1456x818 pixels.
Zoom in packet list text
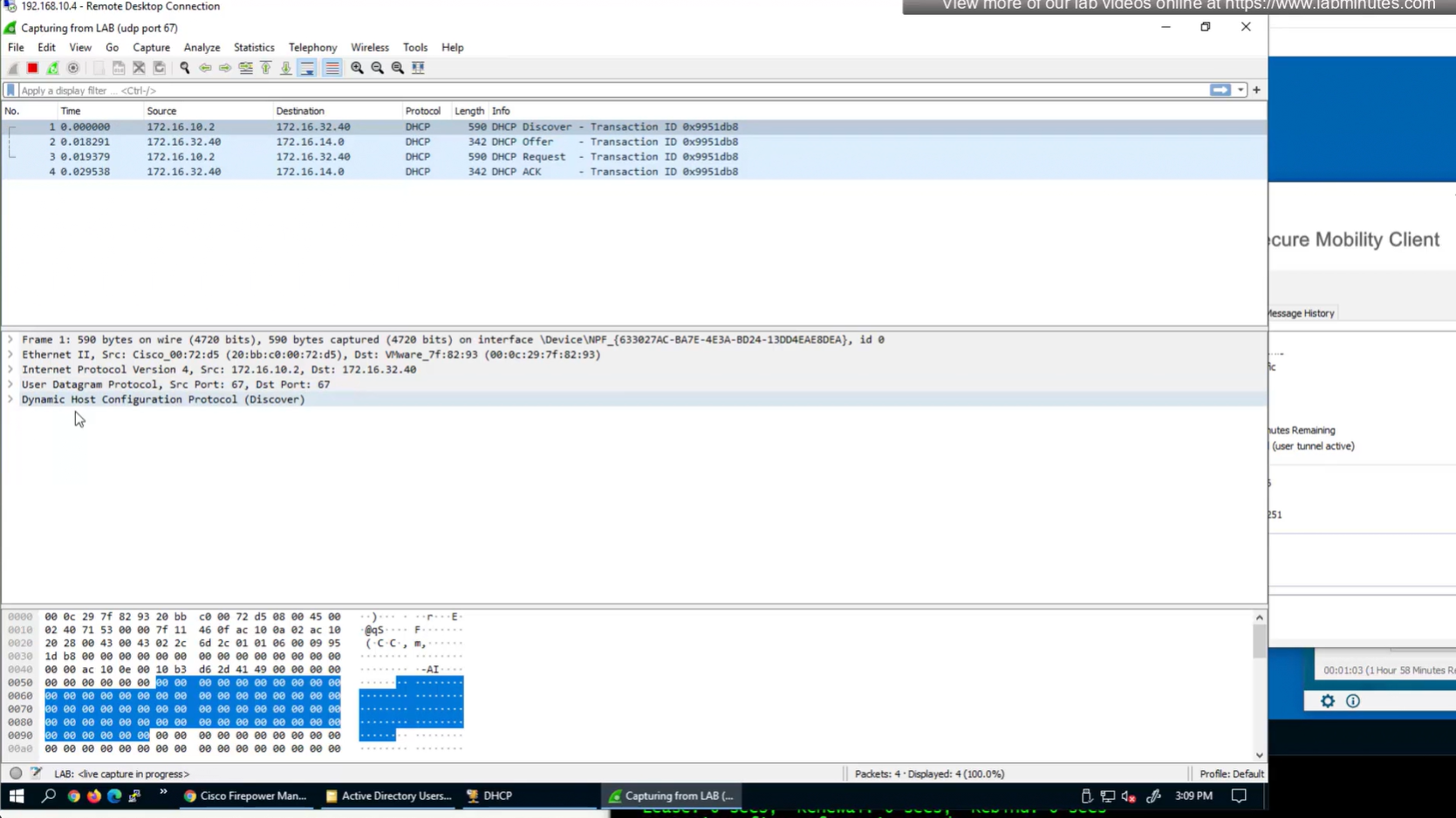point(357,68)
